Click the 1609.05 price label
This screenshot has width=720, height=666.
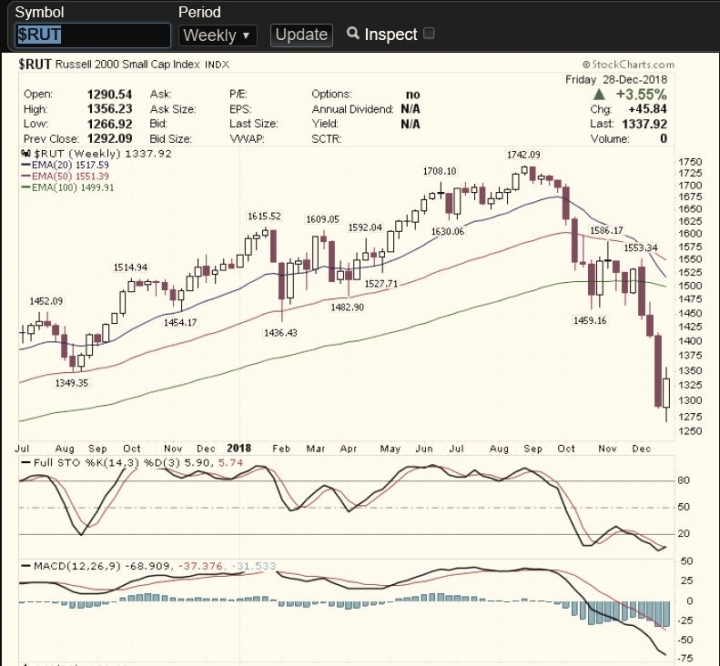(323, 220)
